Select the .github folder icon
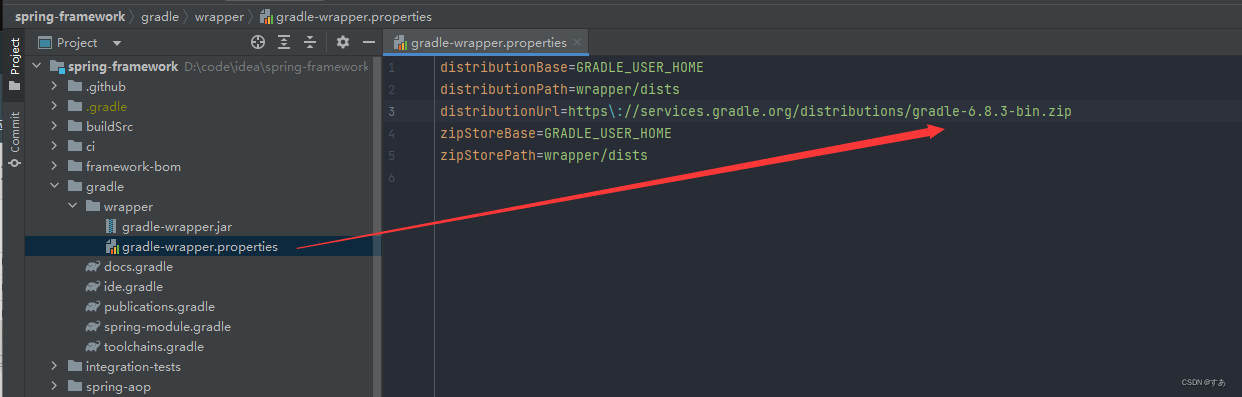 pyautogui.click(x=75, y=87)
